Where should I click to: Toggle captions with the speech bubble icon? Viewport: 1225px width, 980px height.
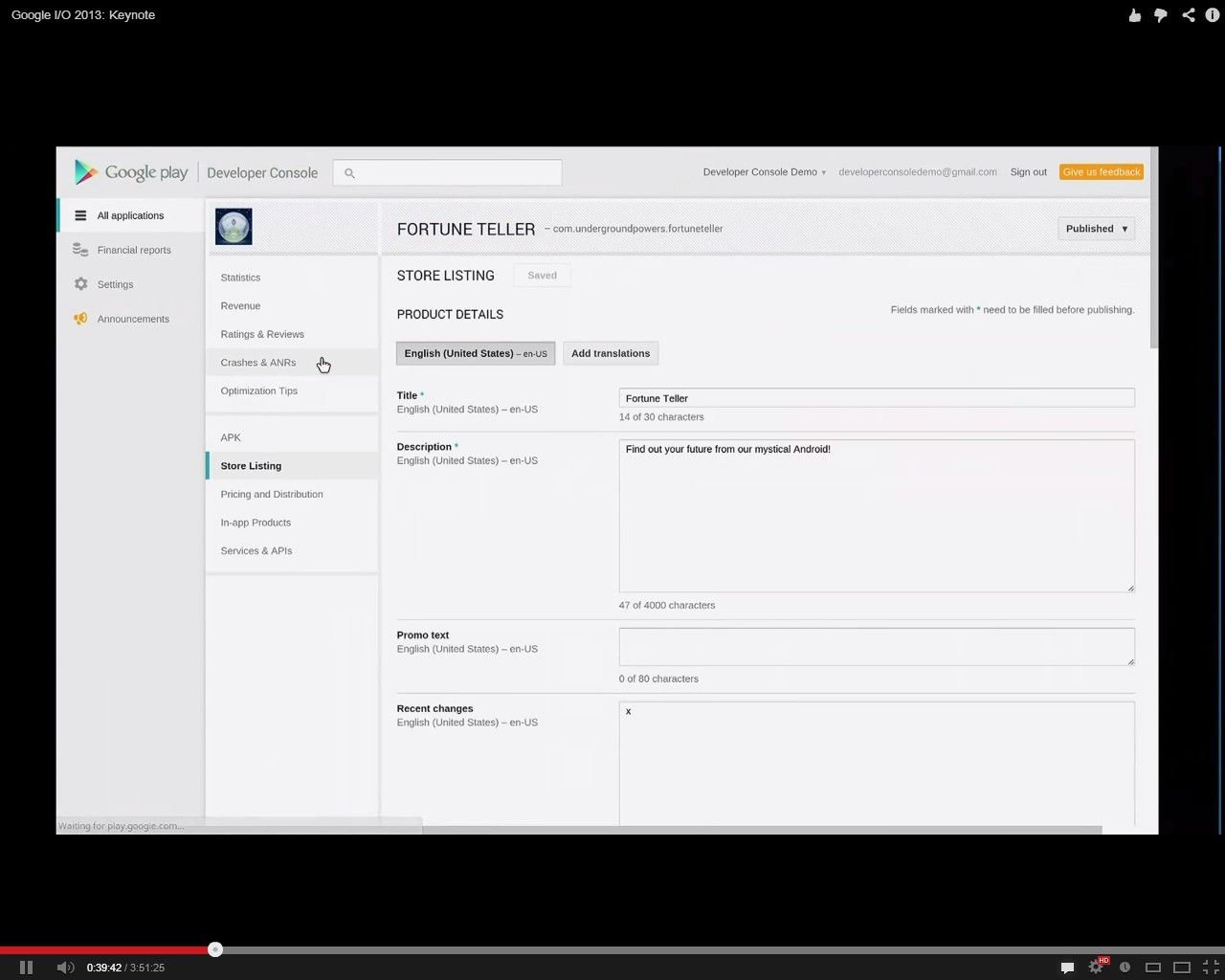click(1067, 968)
